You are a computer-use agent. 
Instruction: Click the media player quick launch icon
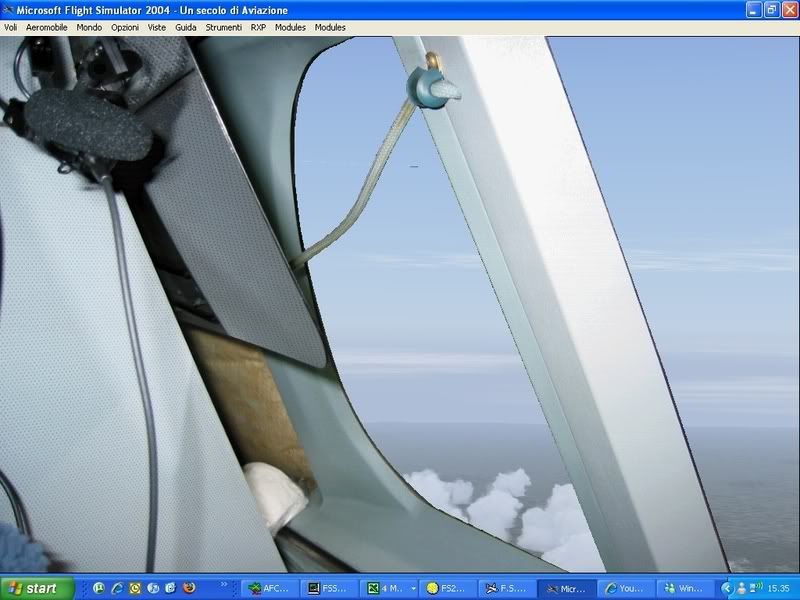tap(153, 588)
